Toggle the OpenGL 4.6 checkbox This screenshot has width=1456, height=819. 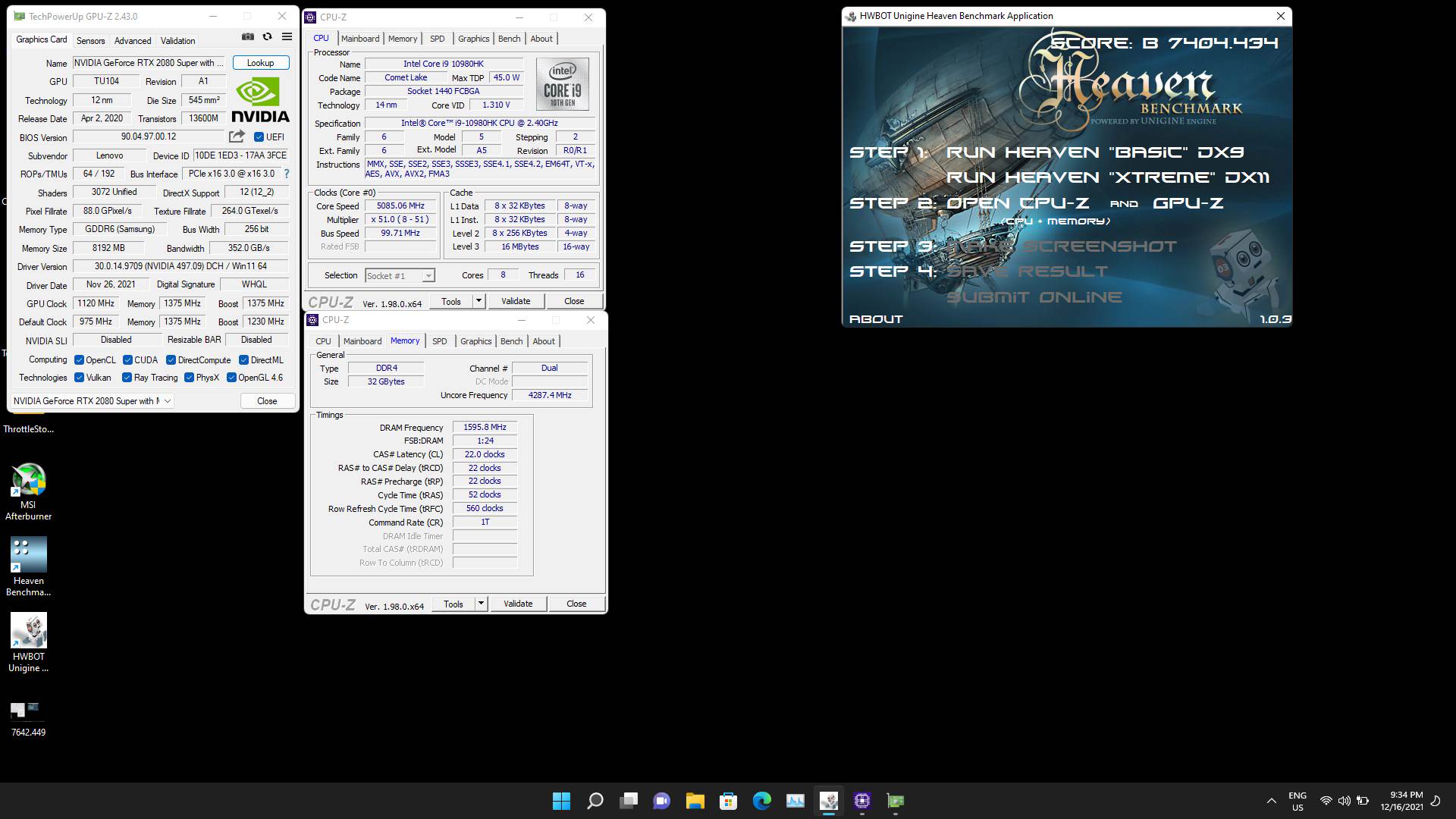(x=231, y=378)
